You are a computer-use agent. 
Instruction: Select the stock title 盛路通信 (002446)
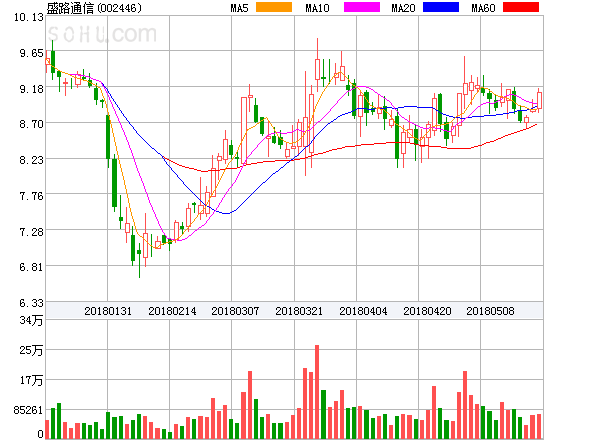pyautogui.click(x=94, y=8)
